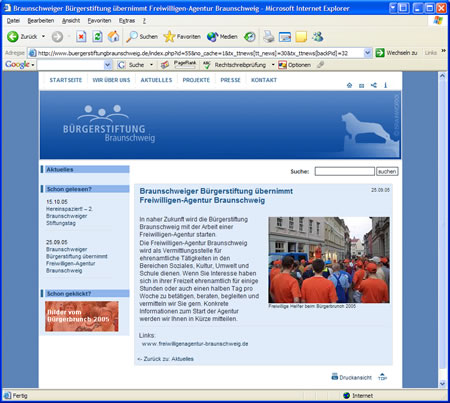Open the Ansicht menu
The width and height of the screenshot is (450, 403).
(x=71, y=21)
